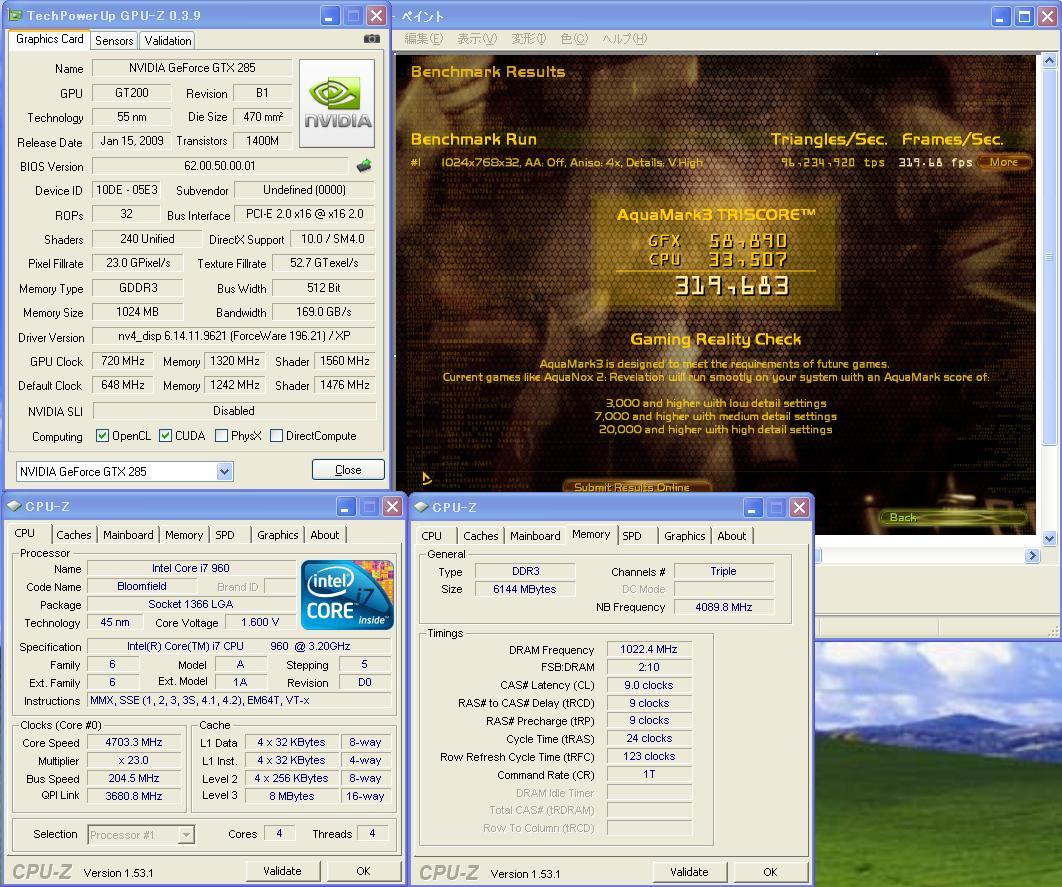Click Submit Results Online in AquaMark
Screen dimensions: 1062x887
pyautogui.click(x=635, y=486)
